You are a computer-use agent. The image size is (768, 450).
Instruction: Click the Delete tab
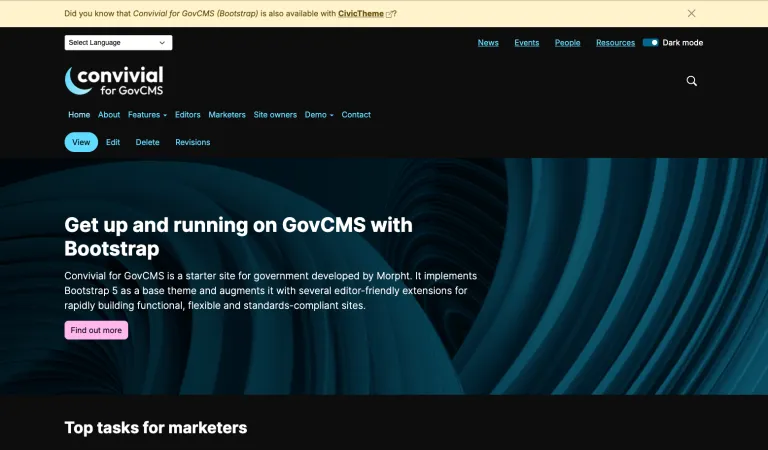click(147, 142)
